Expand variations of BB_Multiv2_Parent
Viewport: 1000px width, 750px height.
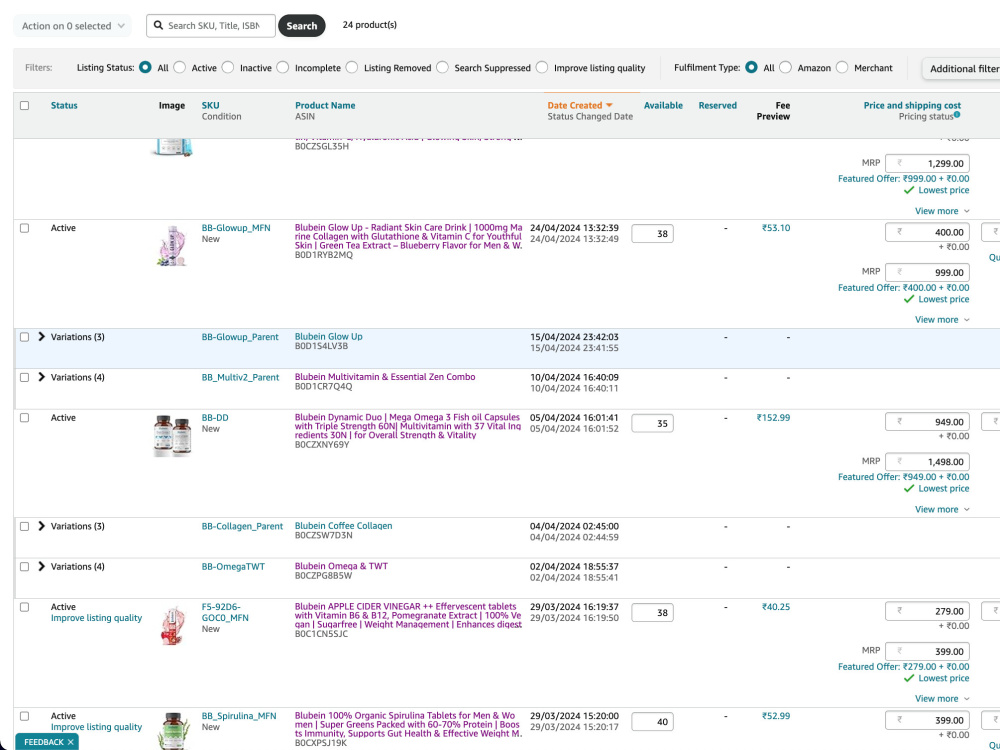coord(41,377)
